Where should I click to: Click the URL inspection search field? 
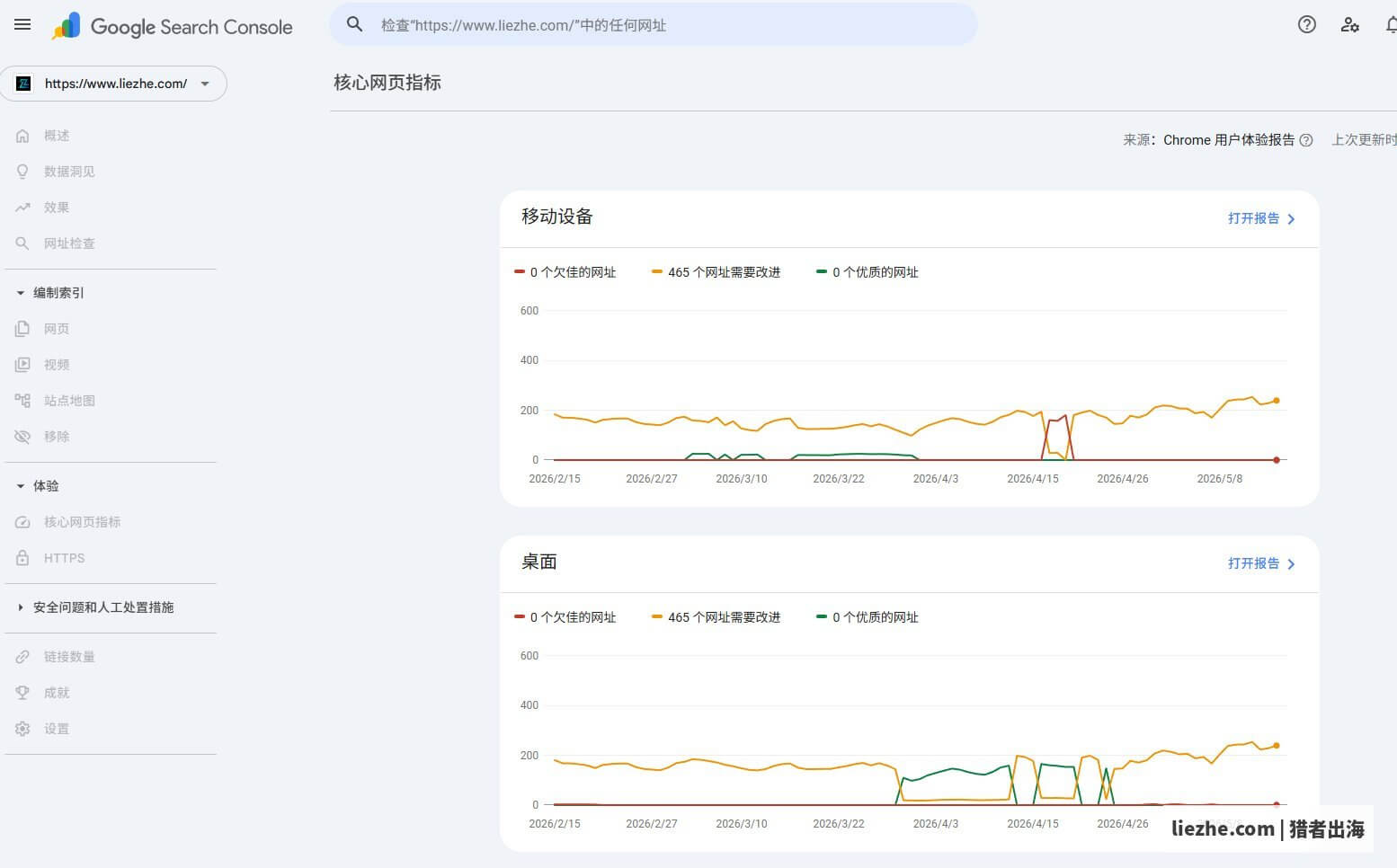(x=654, y=25)
